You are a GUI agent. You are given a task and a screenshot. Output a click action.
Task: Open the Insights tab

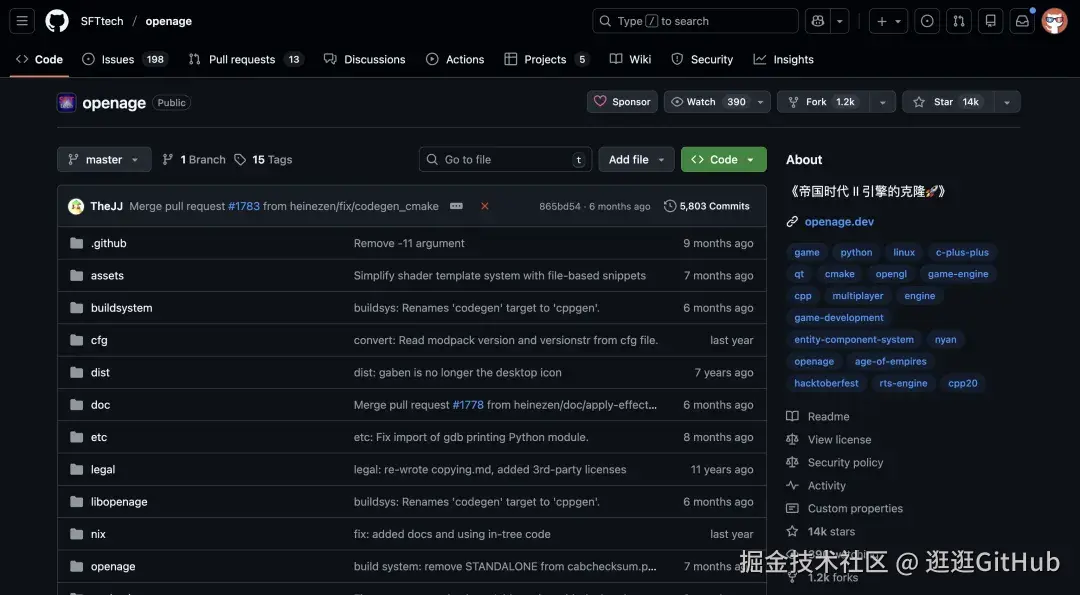click(x=784, y=59)
